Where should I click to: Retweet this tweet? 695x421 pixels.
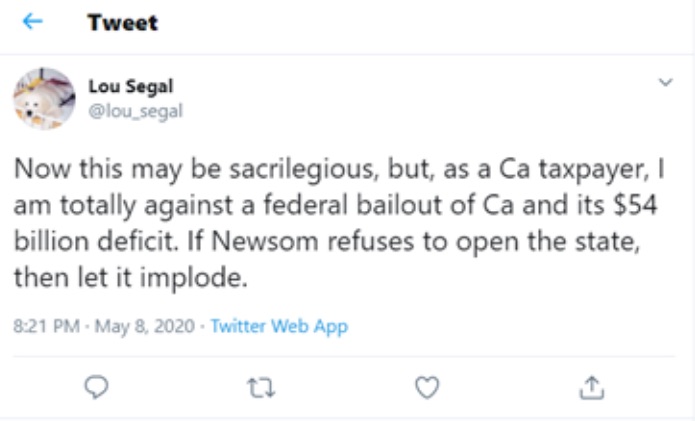pyautogui.click(x=263, y=386)
